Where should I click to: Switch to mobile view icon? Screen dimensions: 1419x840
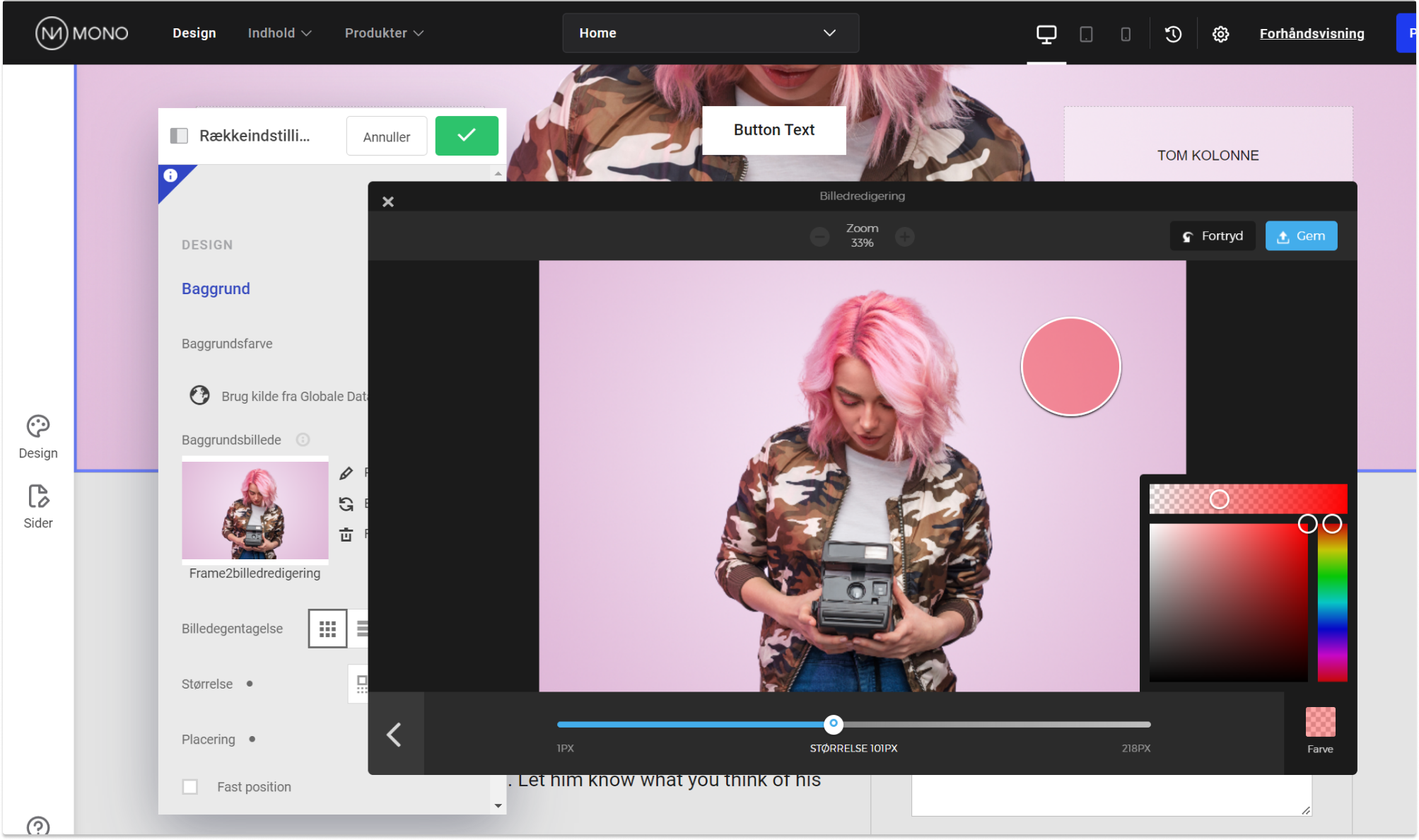click(1126, 34)
